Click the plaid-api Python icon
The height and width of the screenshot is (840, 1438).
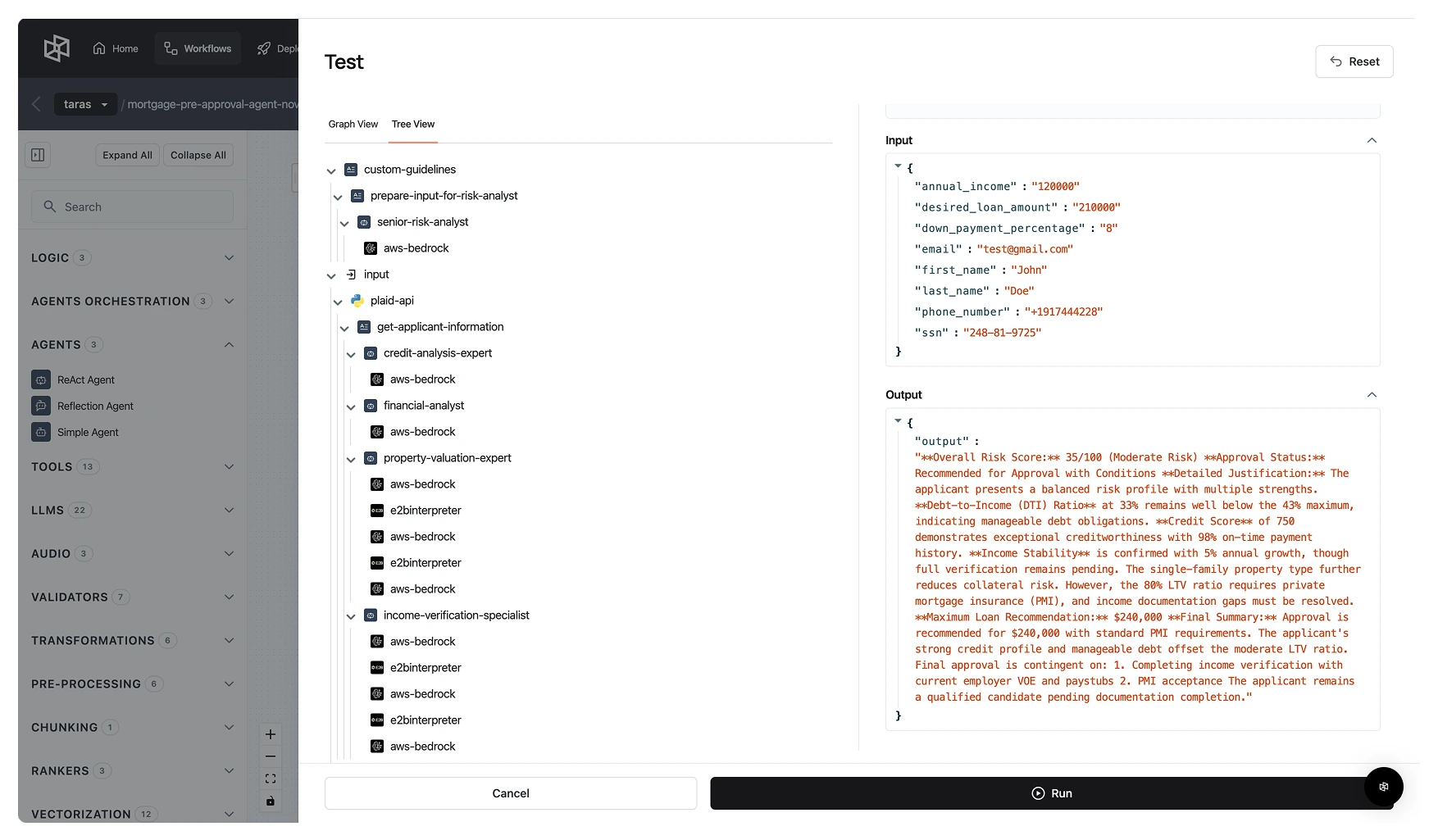click(357, 301)
